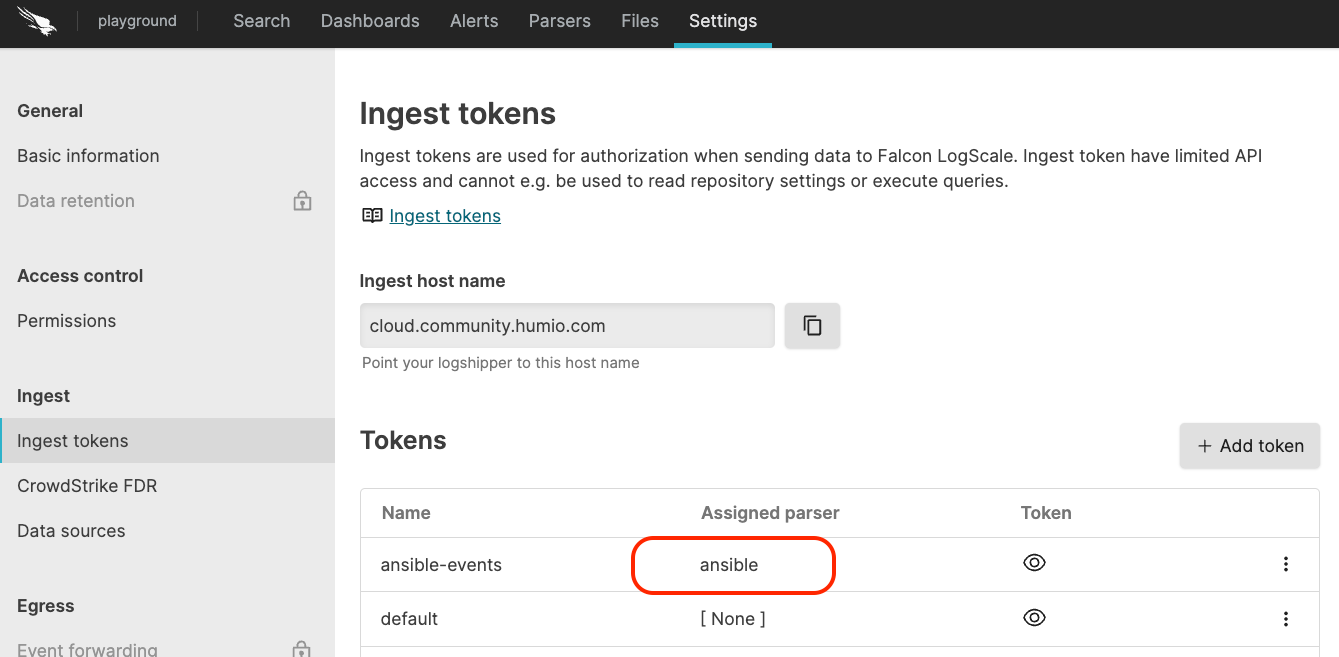This screenshot has height=657, width=1339.
Task: Go to Permissions in the sidebar
Action: [66, 321]
